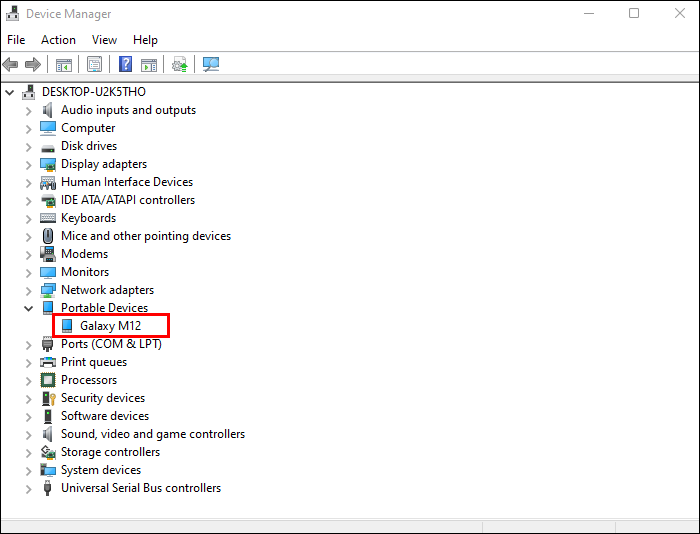Click the Security devices key icon
Viewport: 700px width, 534px height.
click(48, 398)
